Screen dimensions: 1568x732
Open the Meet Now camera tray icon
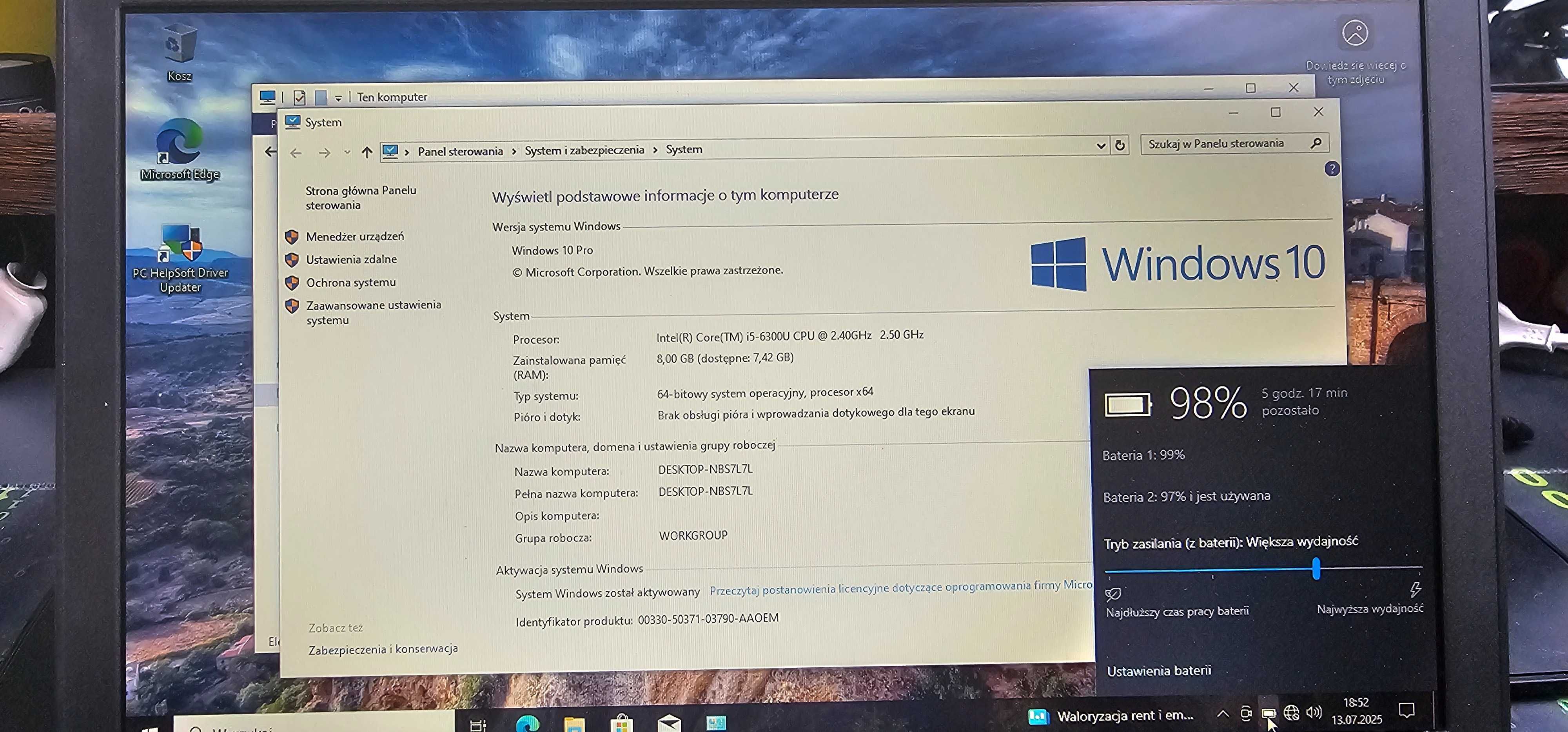(1246, 713)
